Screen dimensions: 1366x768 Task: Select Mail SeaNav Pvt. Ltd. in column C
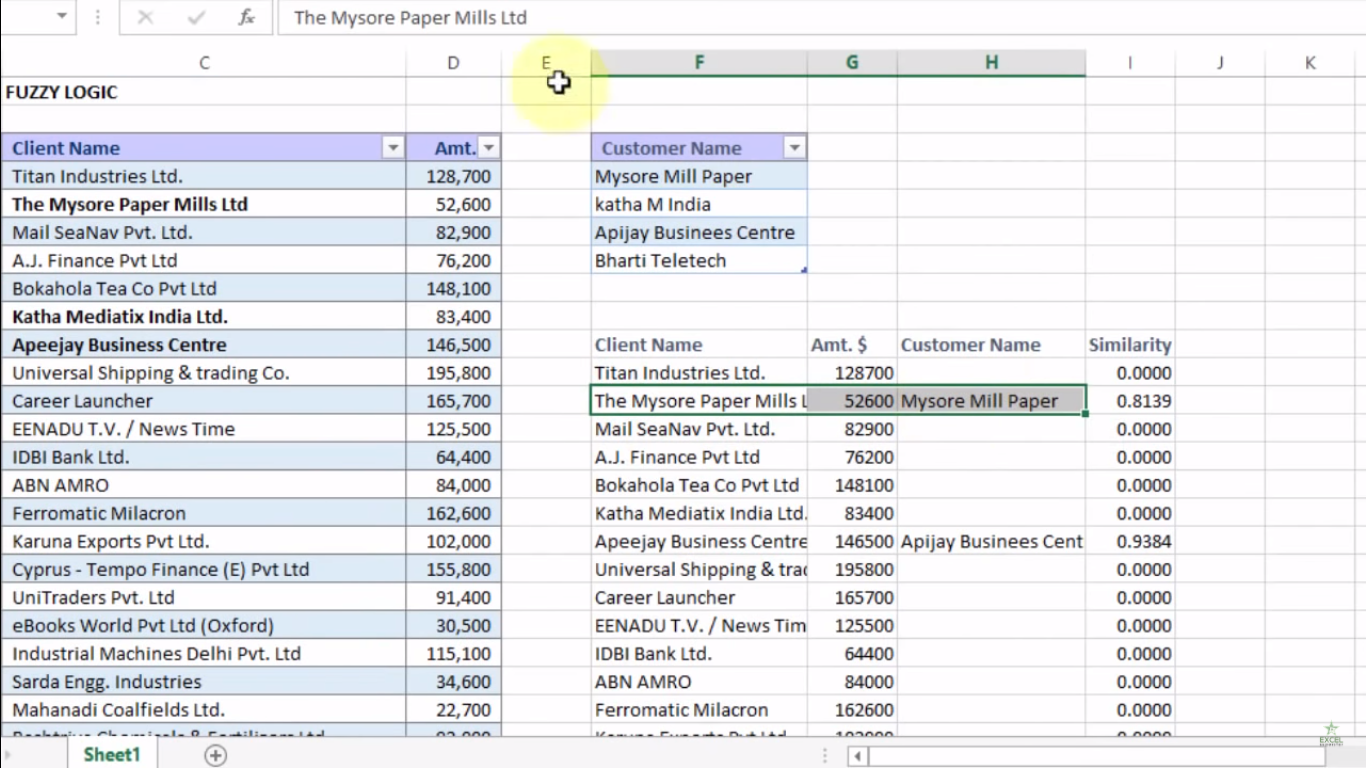[x=204, y=232]
